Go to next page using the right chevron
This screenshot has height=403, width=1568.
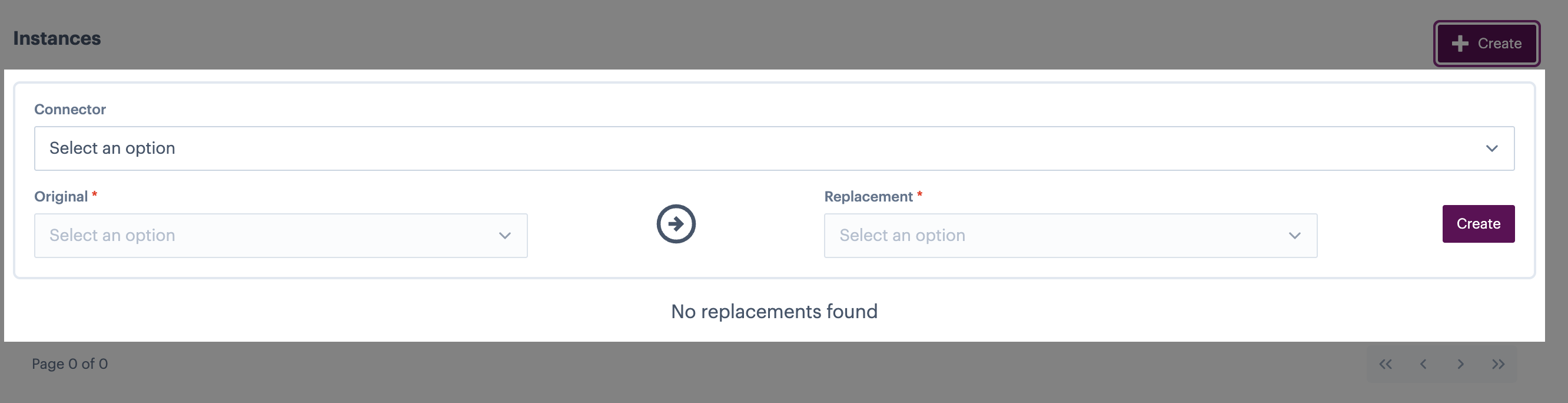(1460, 364)
